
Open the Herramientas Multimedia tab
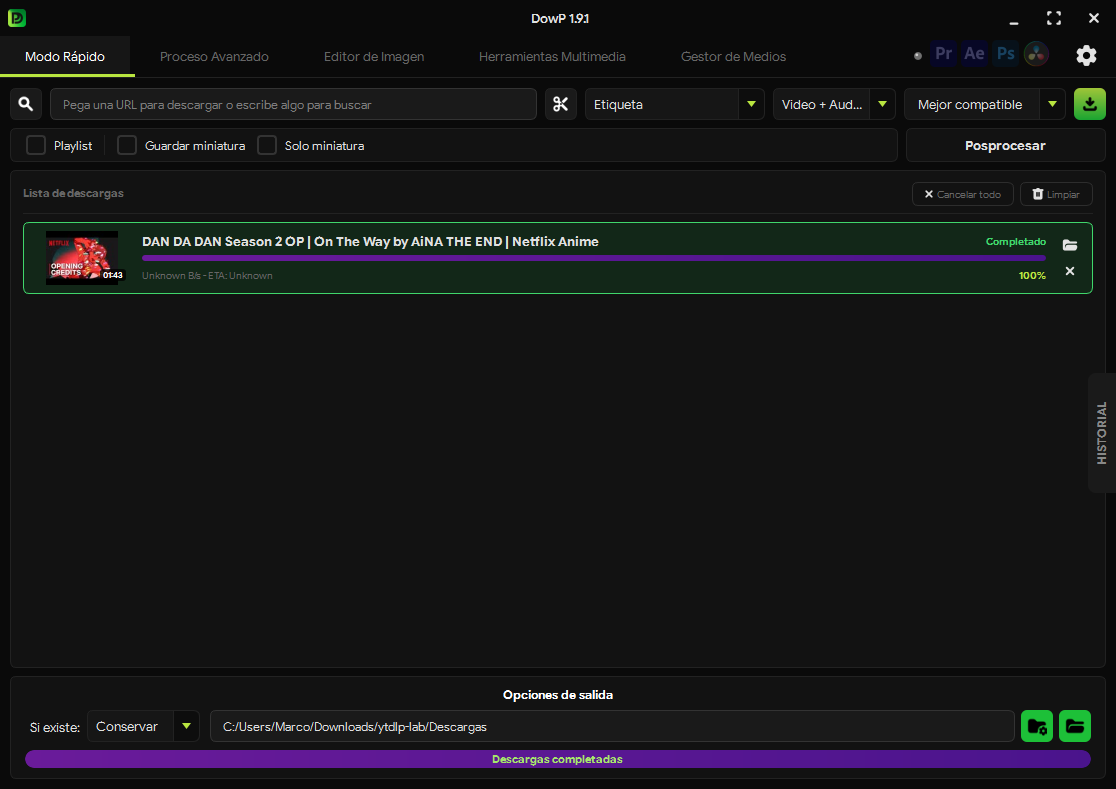(552, 56)
